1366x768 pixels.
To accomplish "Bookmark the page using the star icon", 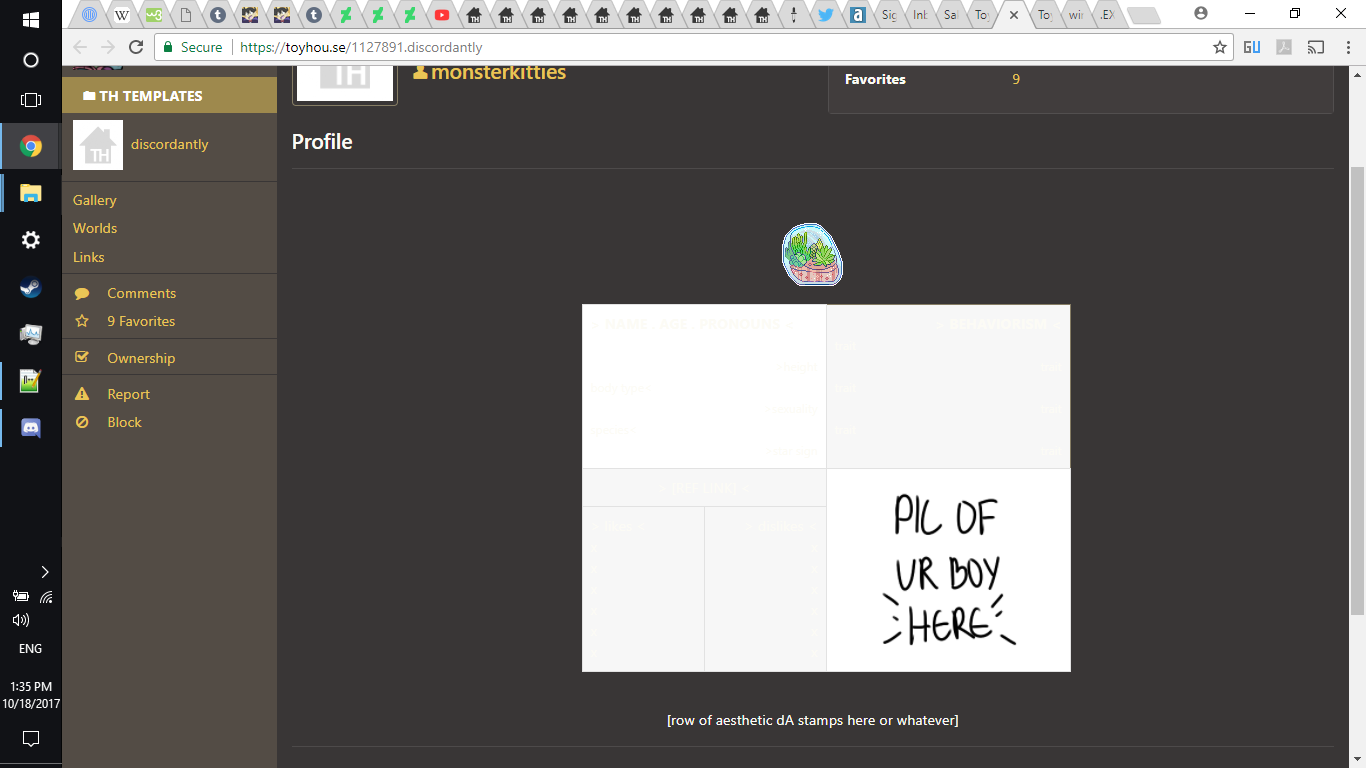I will [1219, 46].
